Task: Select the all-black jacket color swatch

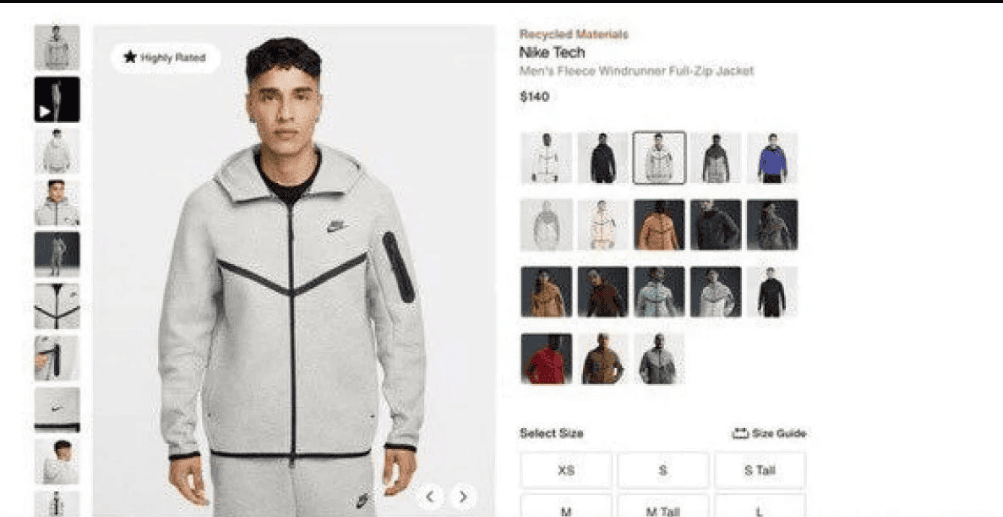Action: pos(603,158)
